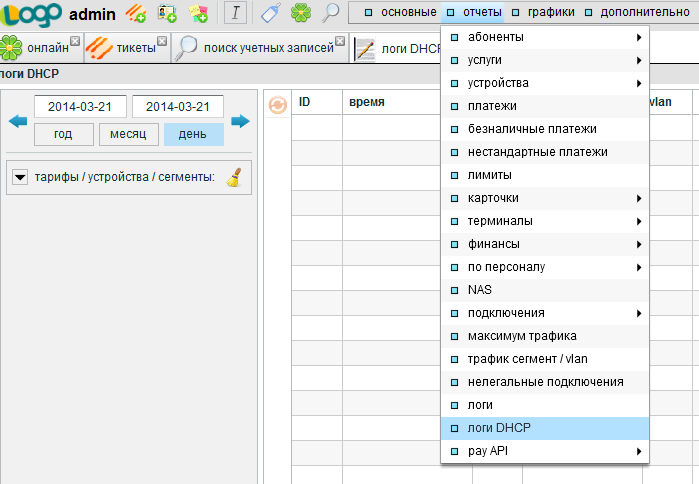Click the add user account icon
Image resolution: width=699 pixels, height=484 pixels.
coord(167,13)
